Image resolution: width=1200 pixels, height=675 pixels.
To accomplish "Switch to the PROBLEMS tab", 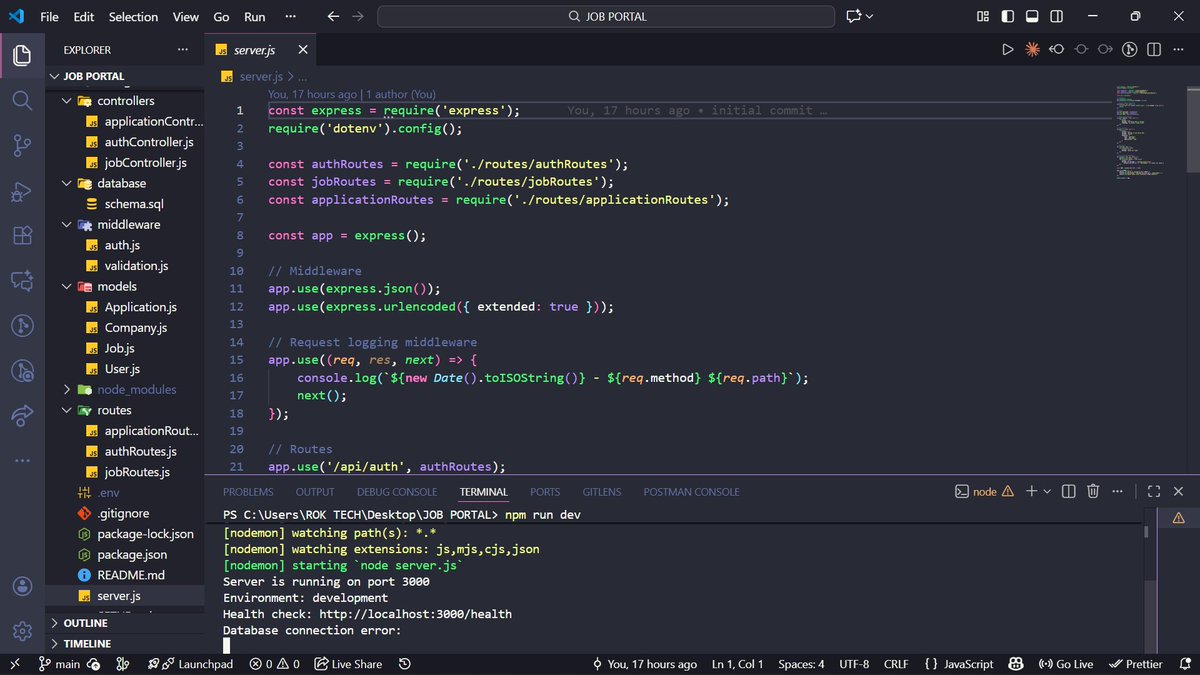I will coord(248,492).
